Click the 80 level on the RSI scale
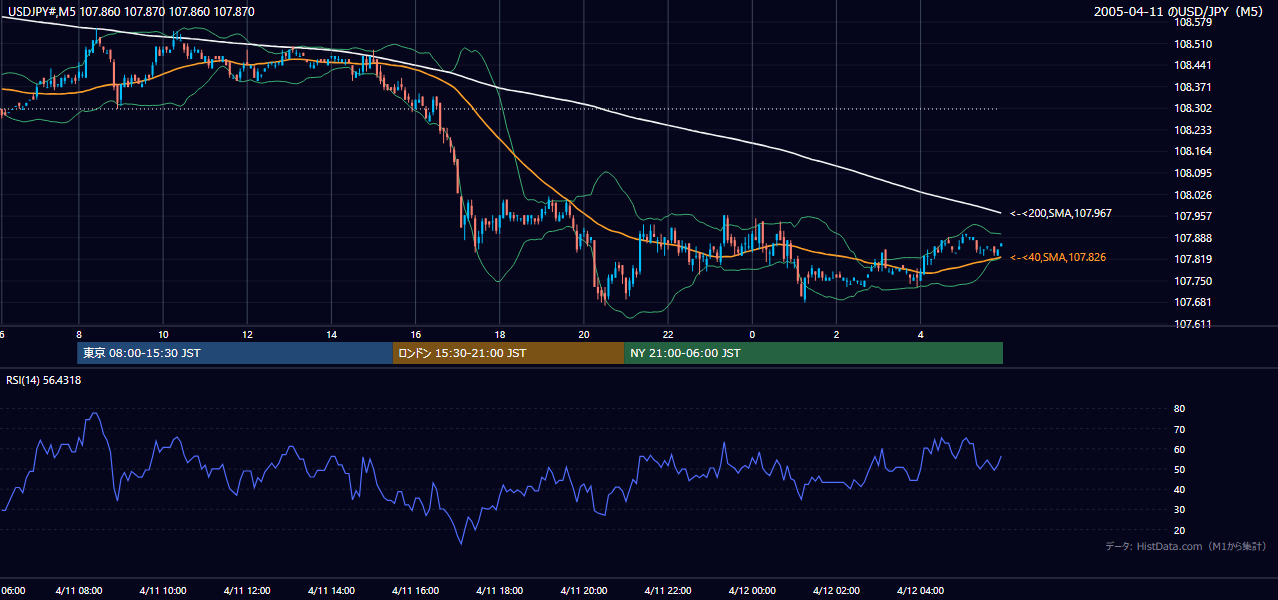Viewport: 1278px width, 600px height. (1179, 409)
